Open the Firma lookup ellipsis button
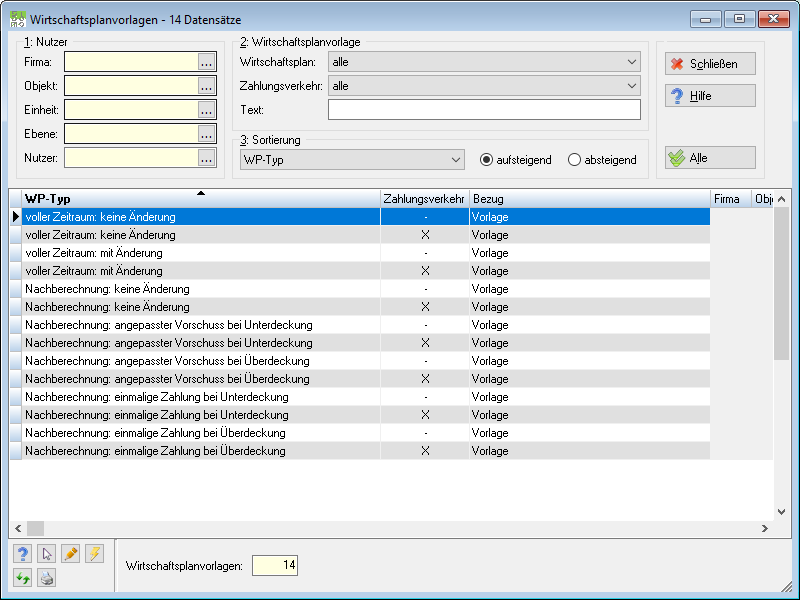The height and width of the screenshot is (600, 800). click(x=206, y=62)
